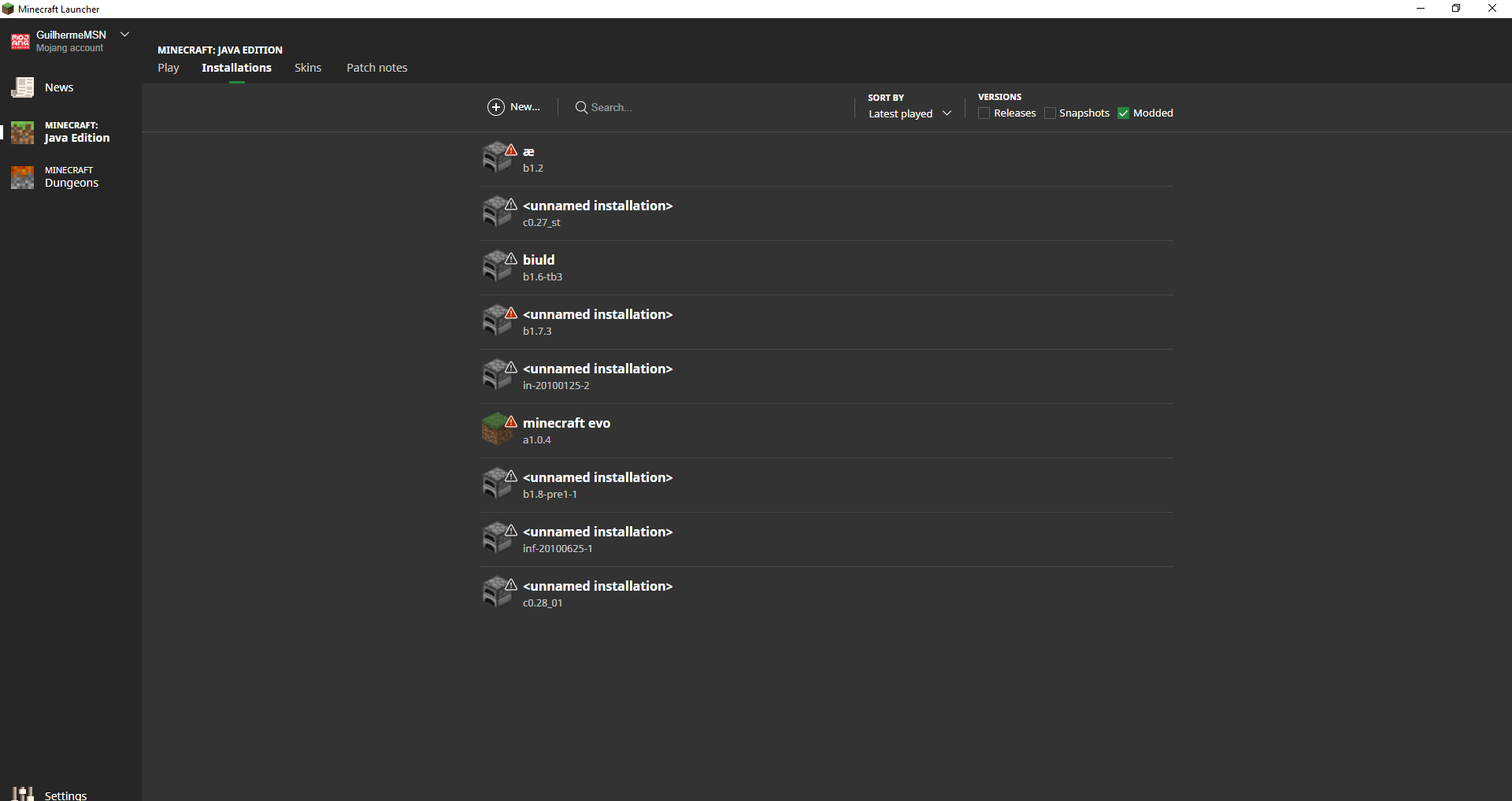Click the grass block icon of minecraft evo

click(x=496, y=430)
